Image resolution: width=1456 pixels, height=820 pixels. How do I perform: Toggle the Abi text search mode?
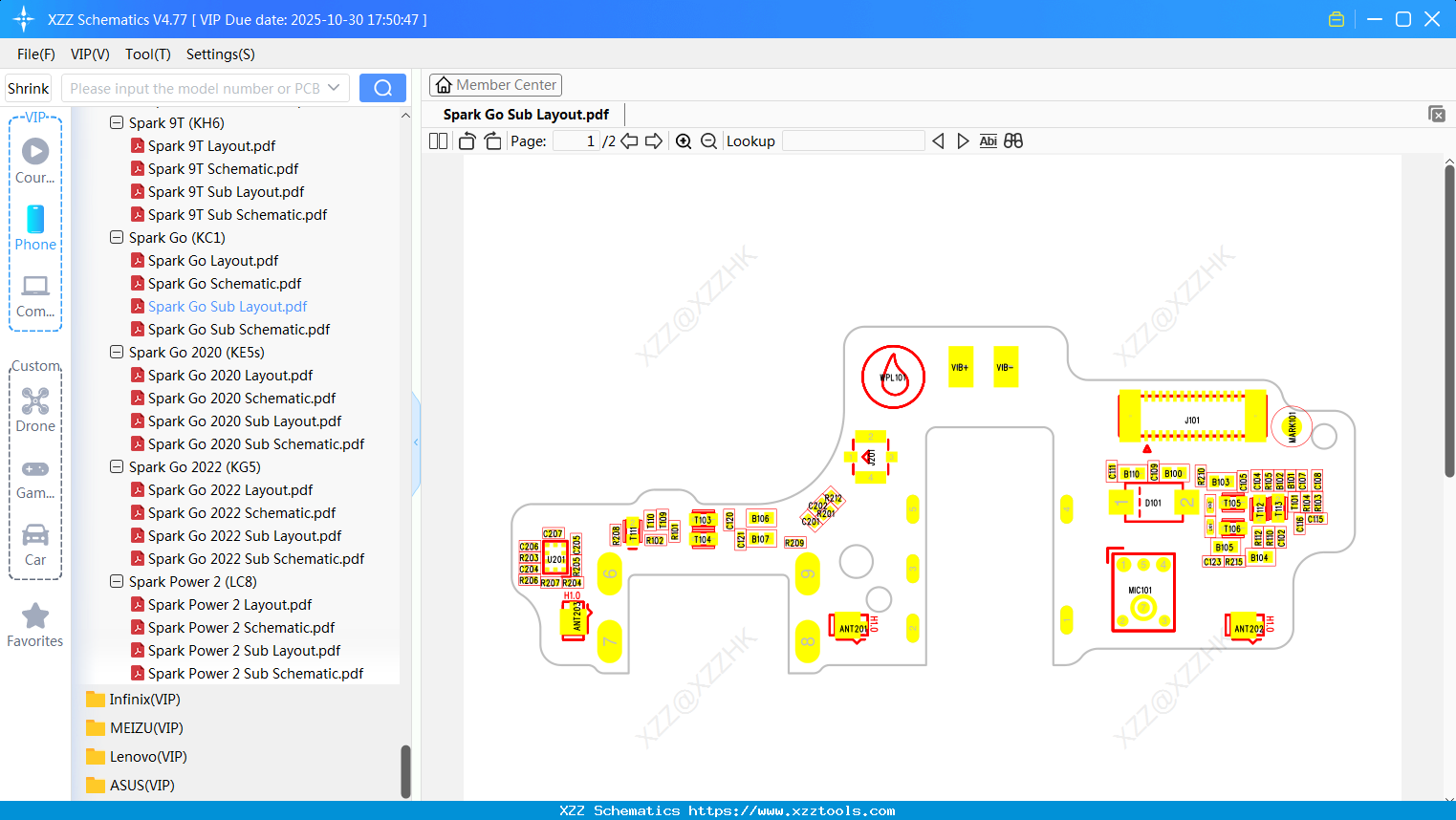(x=988, y=140)
